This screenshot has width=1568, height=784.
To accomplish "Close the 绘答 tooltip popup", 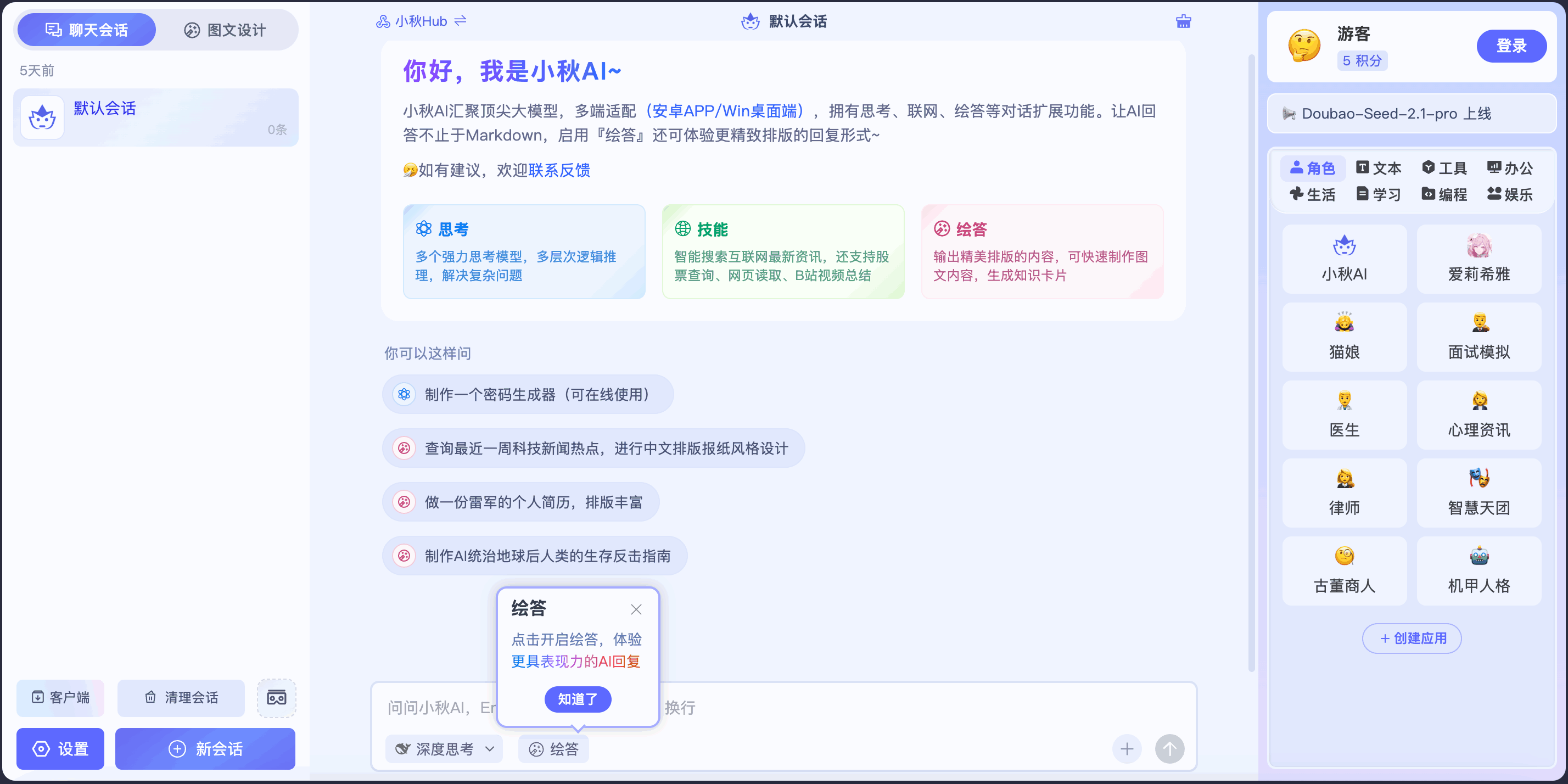I will (636, 609).
